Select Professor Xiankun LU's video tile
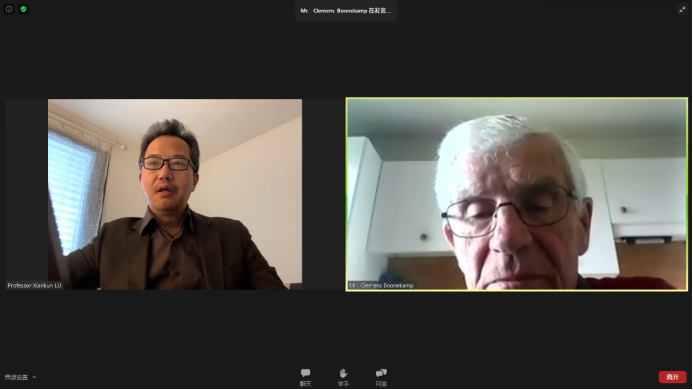 click(x=175, y=194)
